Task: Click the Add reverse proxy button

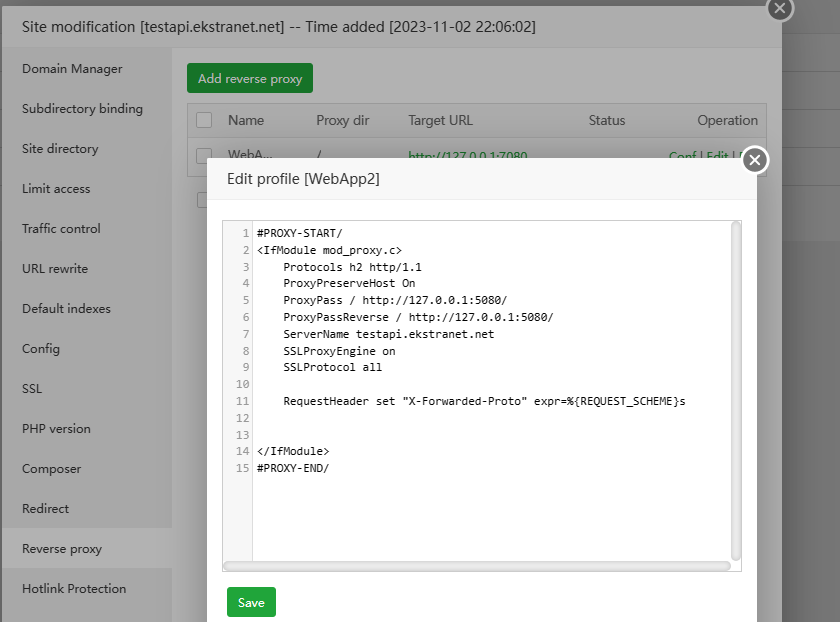Action: tap(250, 78)
